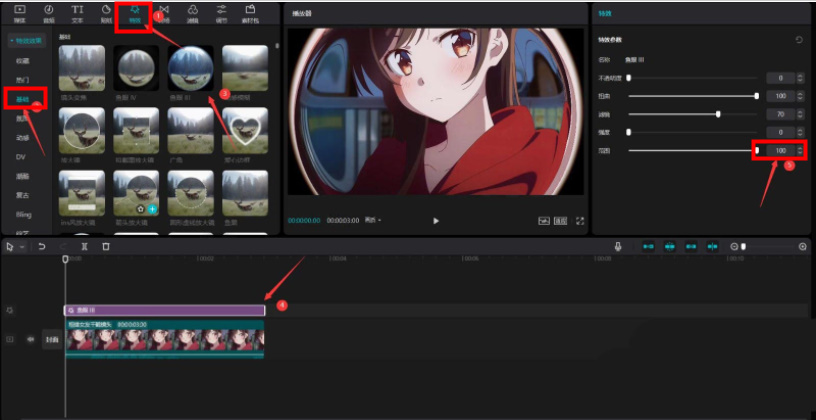Open the transitions tab with bowtie icon

click(164, 13)
